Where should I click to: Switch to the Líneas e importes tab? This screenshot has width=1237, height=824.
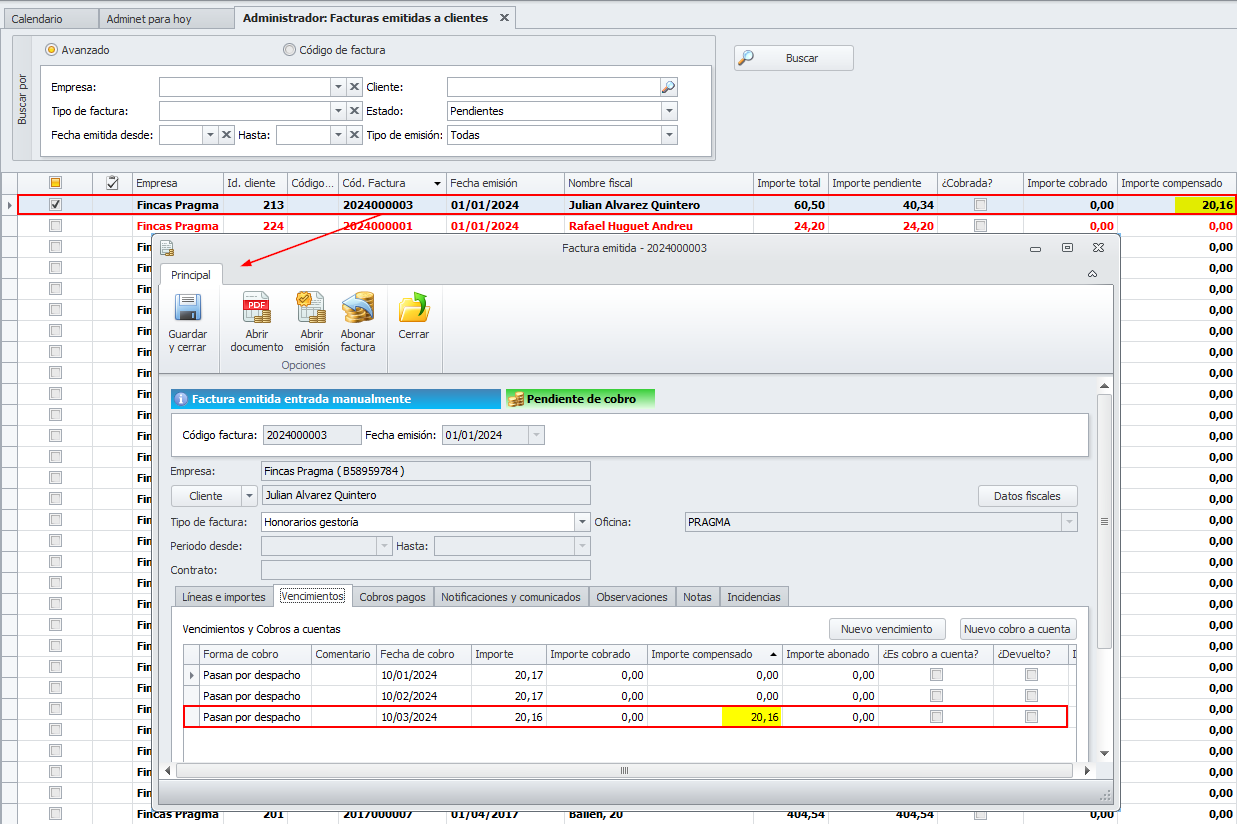click(224, 597)
